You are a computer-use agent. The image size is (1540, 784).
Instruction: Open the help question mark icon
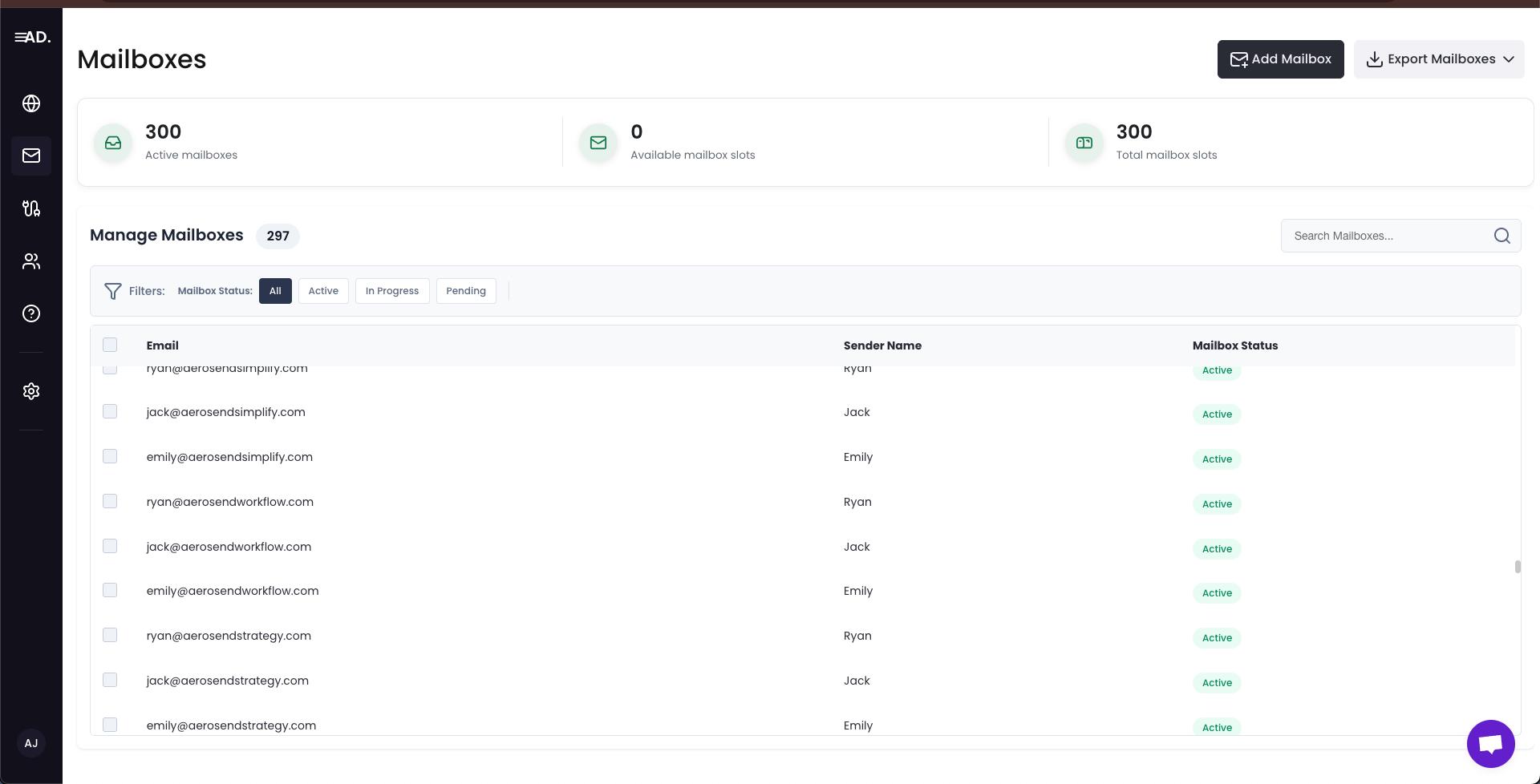click(x=31, y=313)
